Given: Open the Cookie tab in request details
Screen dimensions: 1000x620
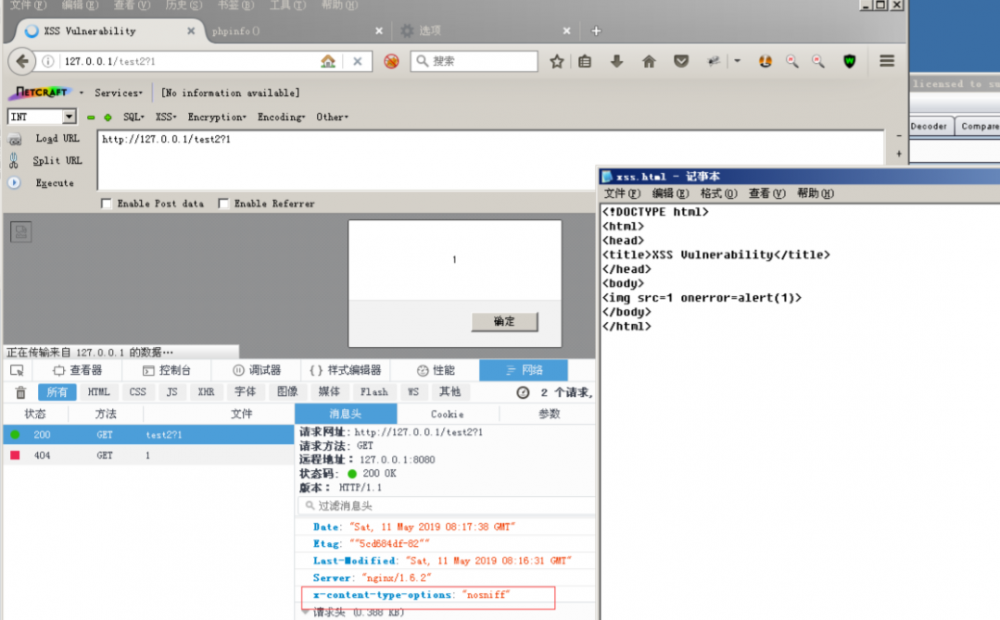Looking at the screenshot, I should [447, 414].
